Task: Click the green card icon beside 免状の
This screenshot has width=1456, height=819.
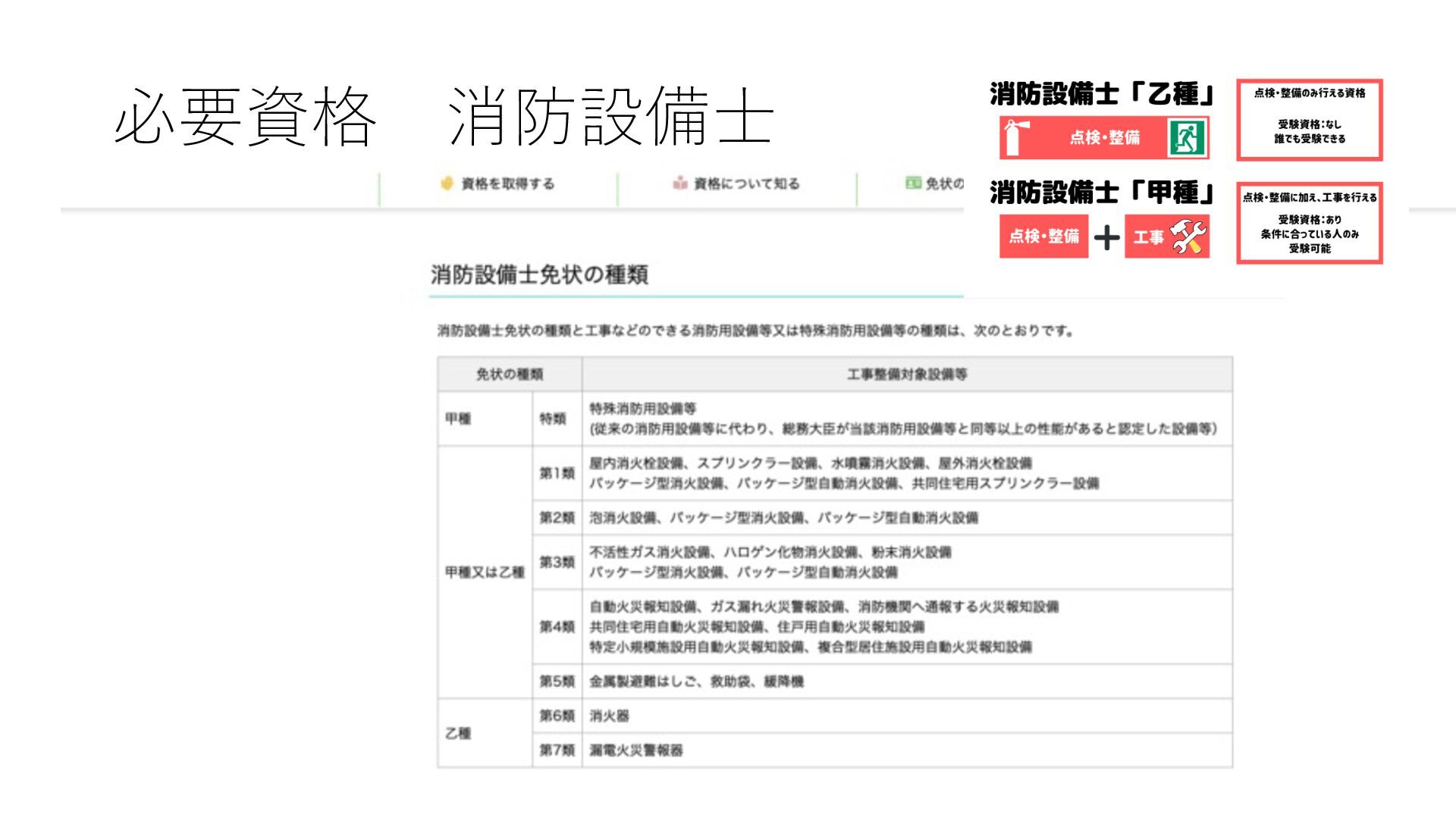Action: pos(912,184)
